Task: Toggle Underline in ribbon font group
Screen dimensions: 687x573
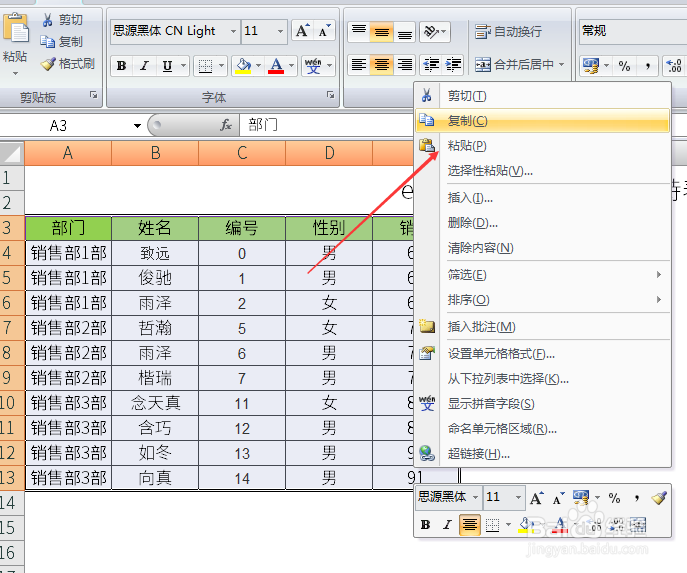Action: point(167,66)
